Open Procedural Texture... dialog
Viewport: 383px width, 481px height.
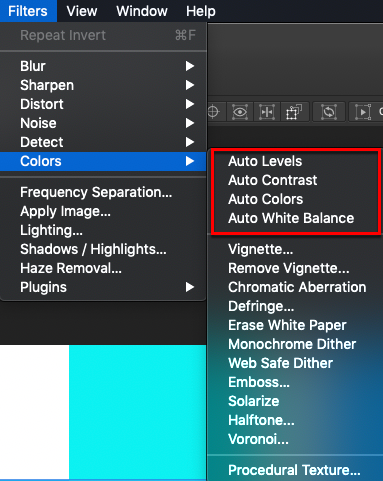coord(294,470)
